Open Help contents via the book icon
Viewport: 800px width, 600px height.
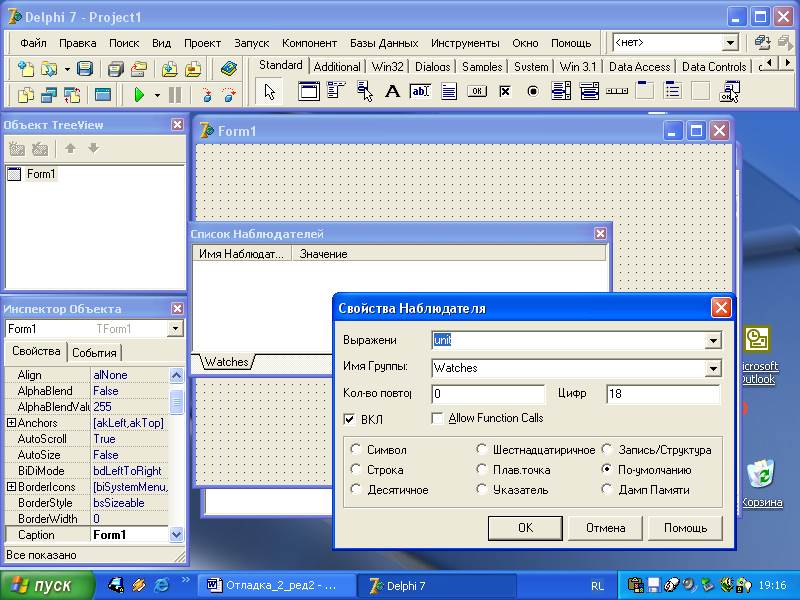tap(228, 68)
